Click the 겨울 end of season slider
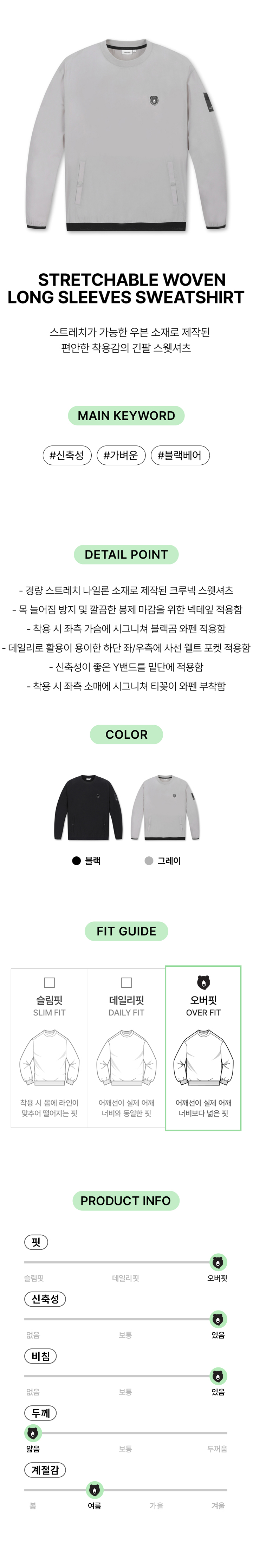The image size is (253, 1568). coord(218,1506)
